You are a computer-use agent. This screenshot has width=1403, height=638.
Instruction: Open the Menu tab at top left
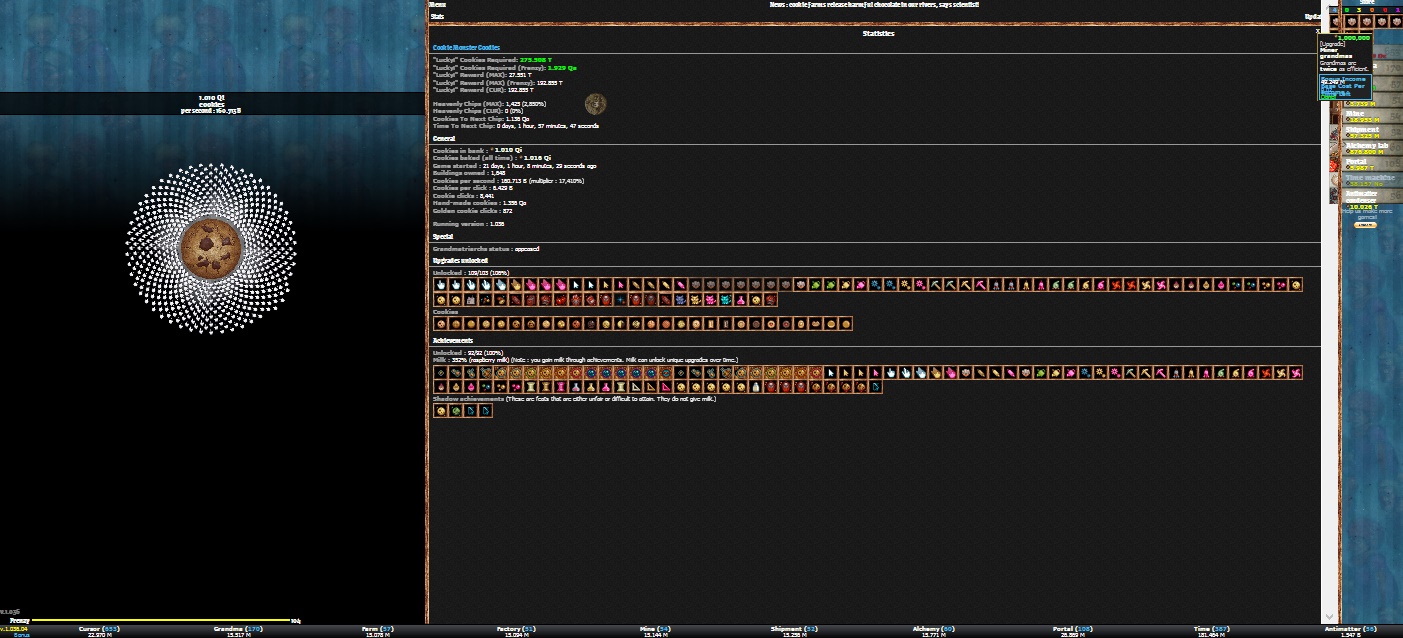coord(437,5)
